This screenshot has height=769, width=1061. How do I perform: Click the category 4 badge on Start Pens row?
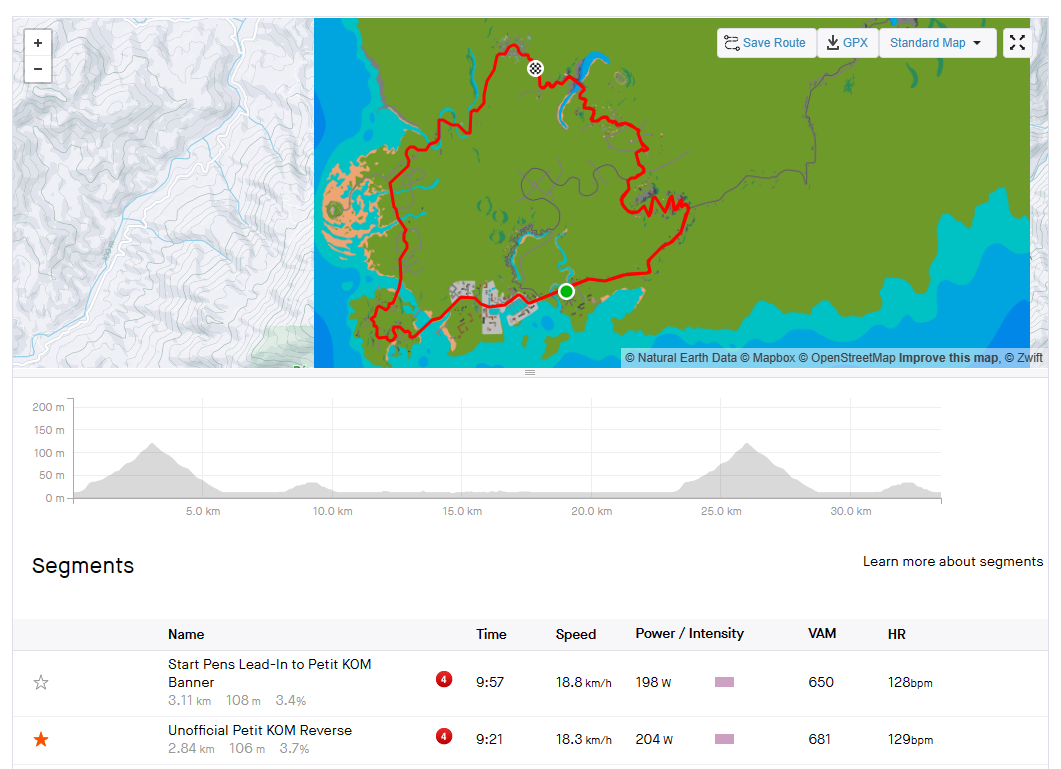[x=444, y=679]
